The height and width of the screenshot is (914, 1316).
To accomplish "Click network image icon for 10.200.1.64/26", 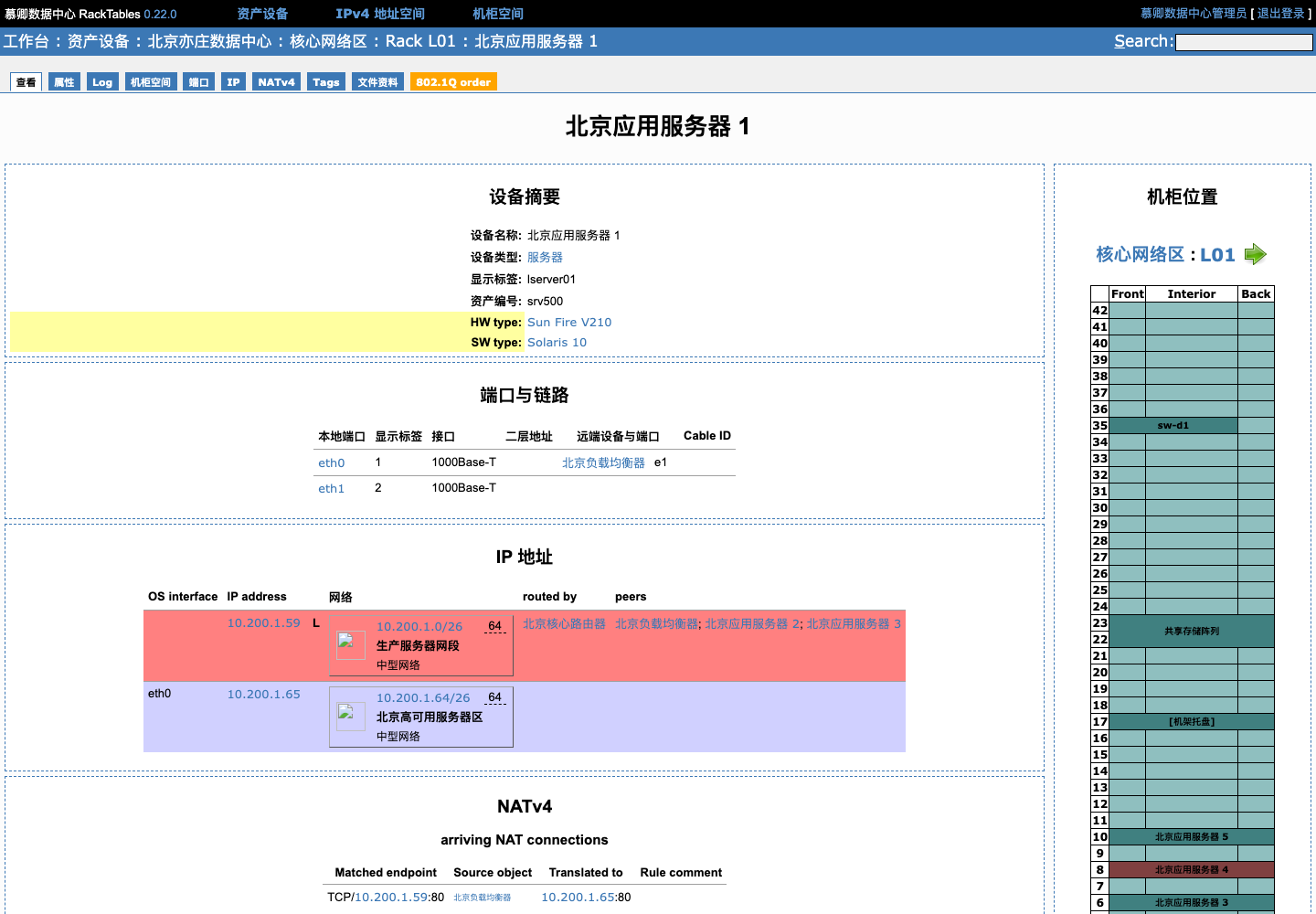I will point(351,717).
